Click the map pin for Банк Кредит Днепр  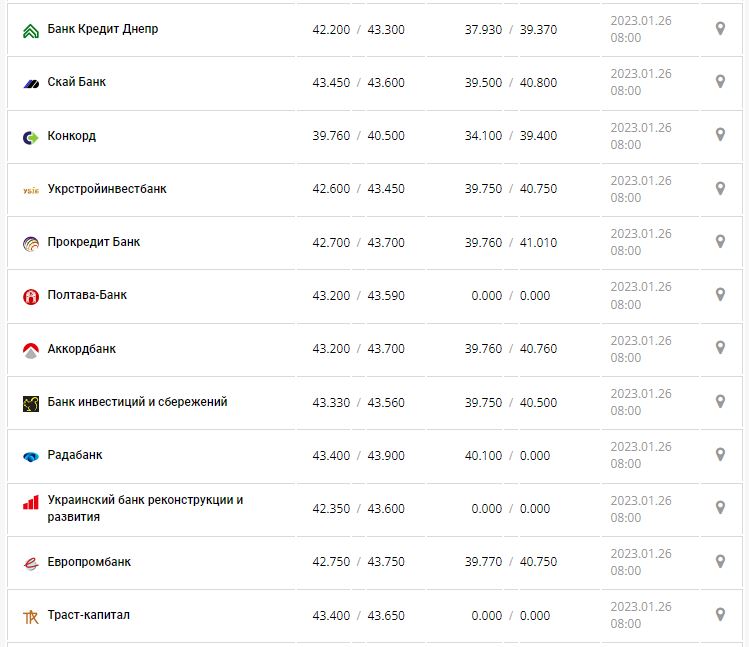pos(720,29)
